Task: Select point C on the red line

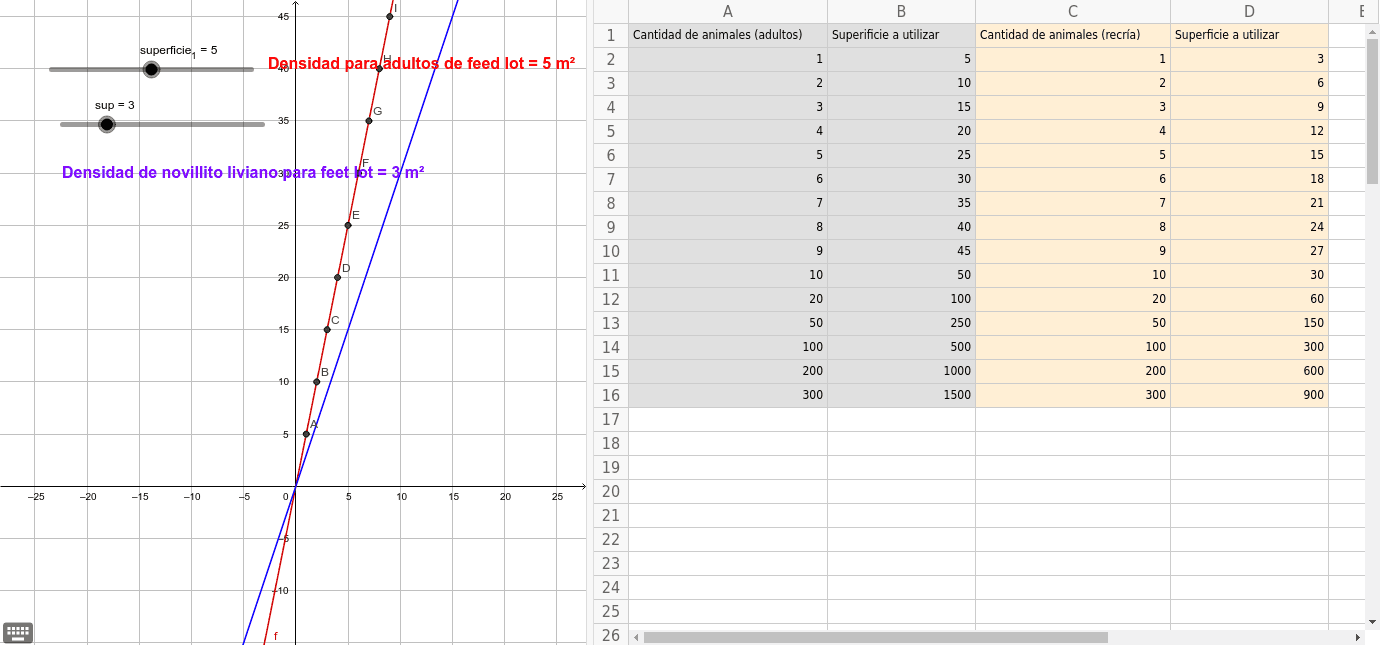Action: [327, 330]
